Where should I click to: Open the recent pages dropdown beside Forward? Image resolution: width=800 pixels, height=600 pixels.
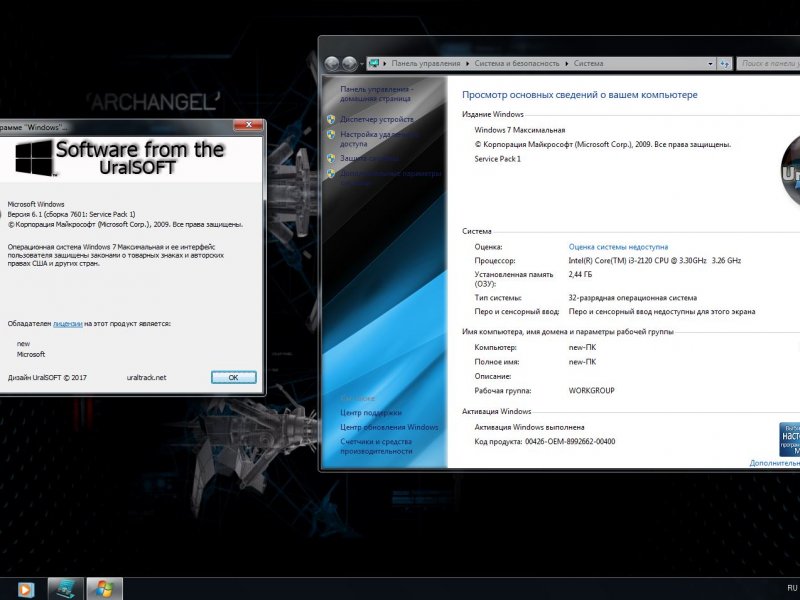click(x=362, y=64)
